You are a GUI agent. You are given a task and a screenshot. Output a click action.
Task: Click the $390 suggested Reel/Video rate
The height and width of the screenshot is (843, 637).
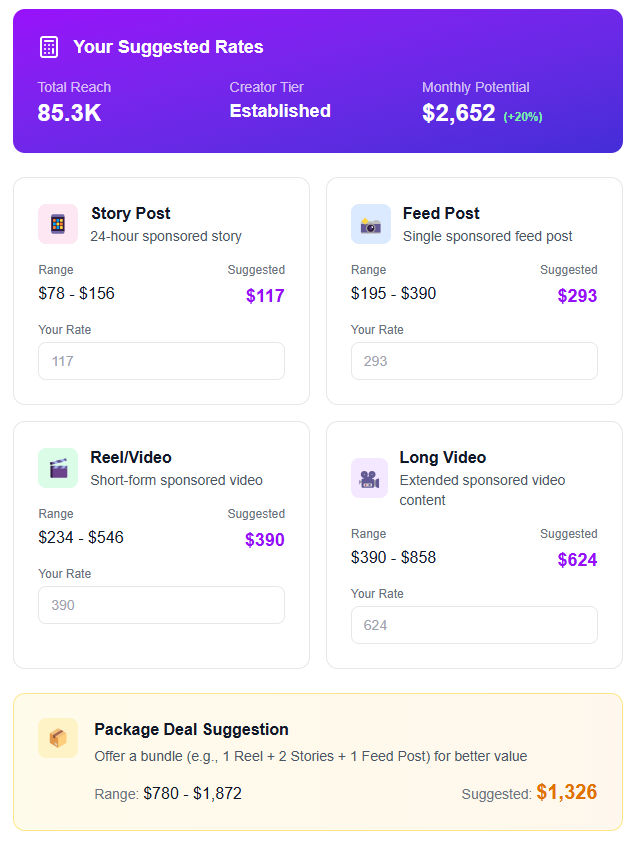(x=265, y=540)
